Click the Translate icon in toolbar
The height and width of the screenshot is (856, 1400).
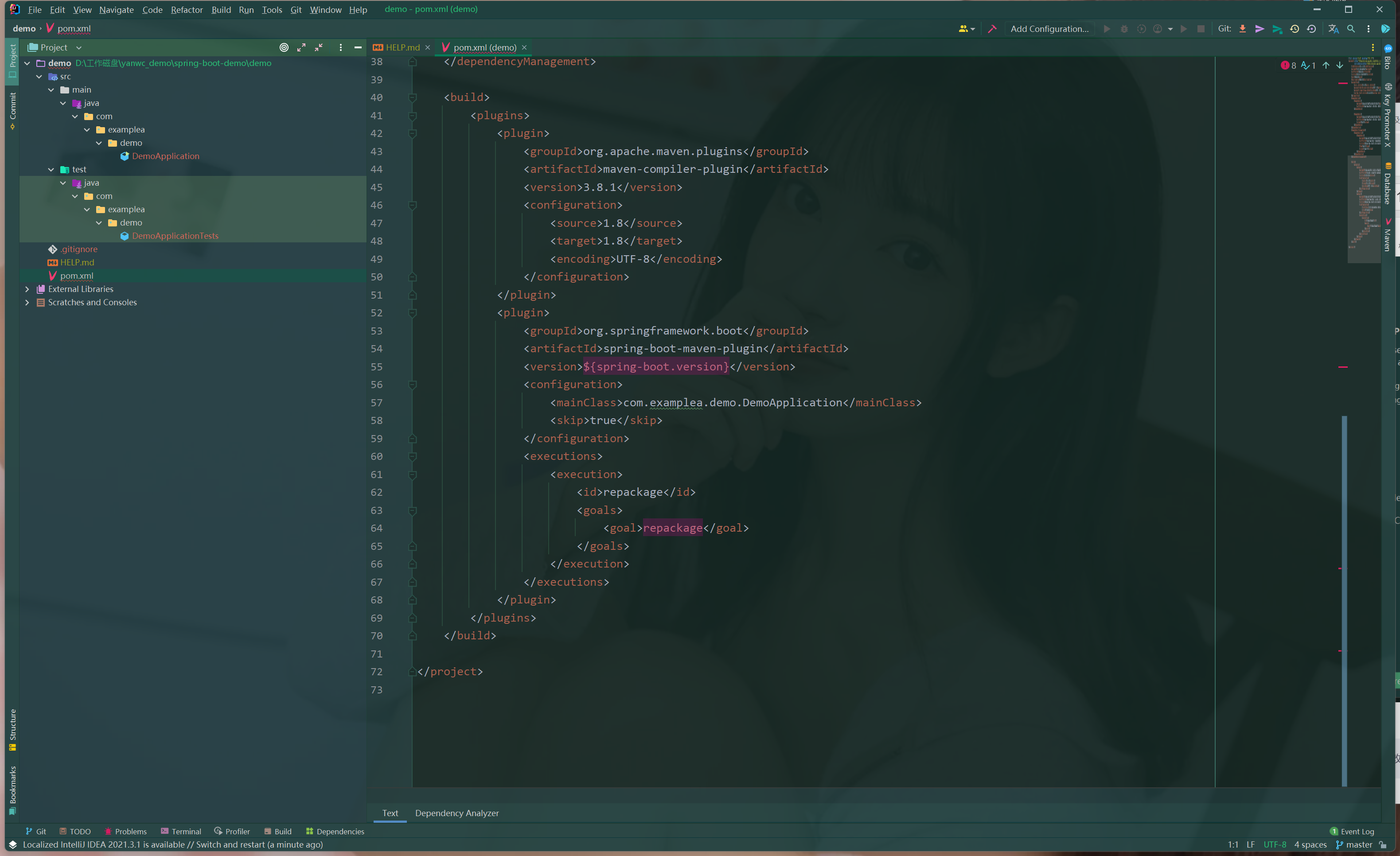click(1333, 29)
